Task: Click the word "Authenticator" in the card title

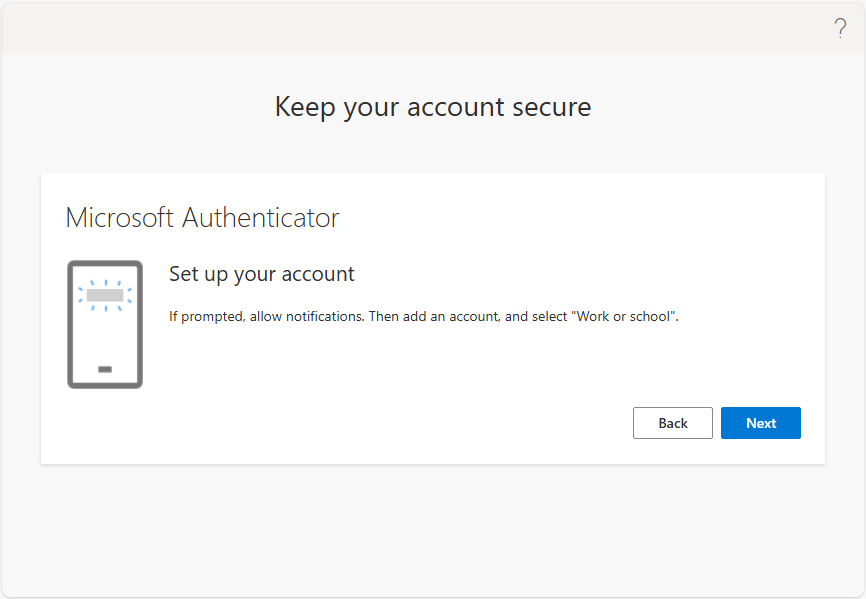Action: (x=261, y=218)
